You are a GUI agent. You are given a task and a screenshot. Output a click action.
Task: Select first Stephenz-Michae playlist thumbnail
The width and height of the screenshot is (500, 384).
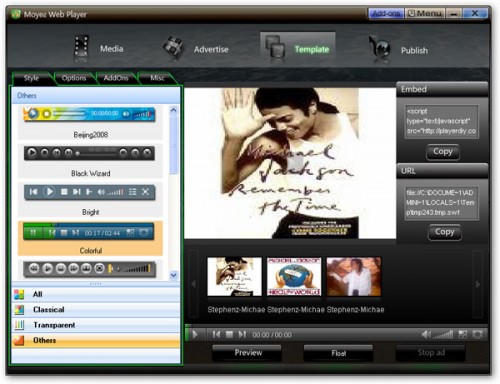pyautogui.click(x=235, y=276)
